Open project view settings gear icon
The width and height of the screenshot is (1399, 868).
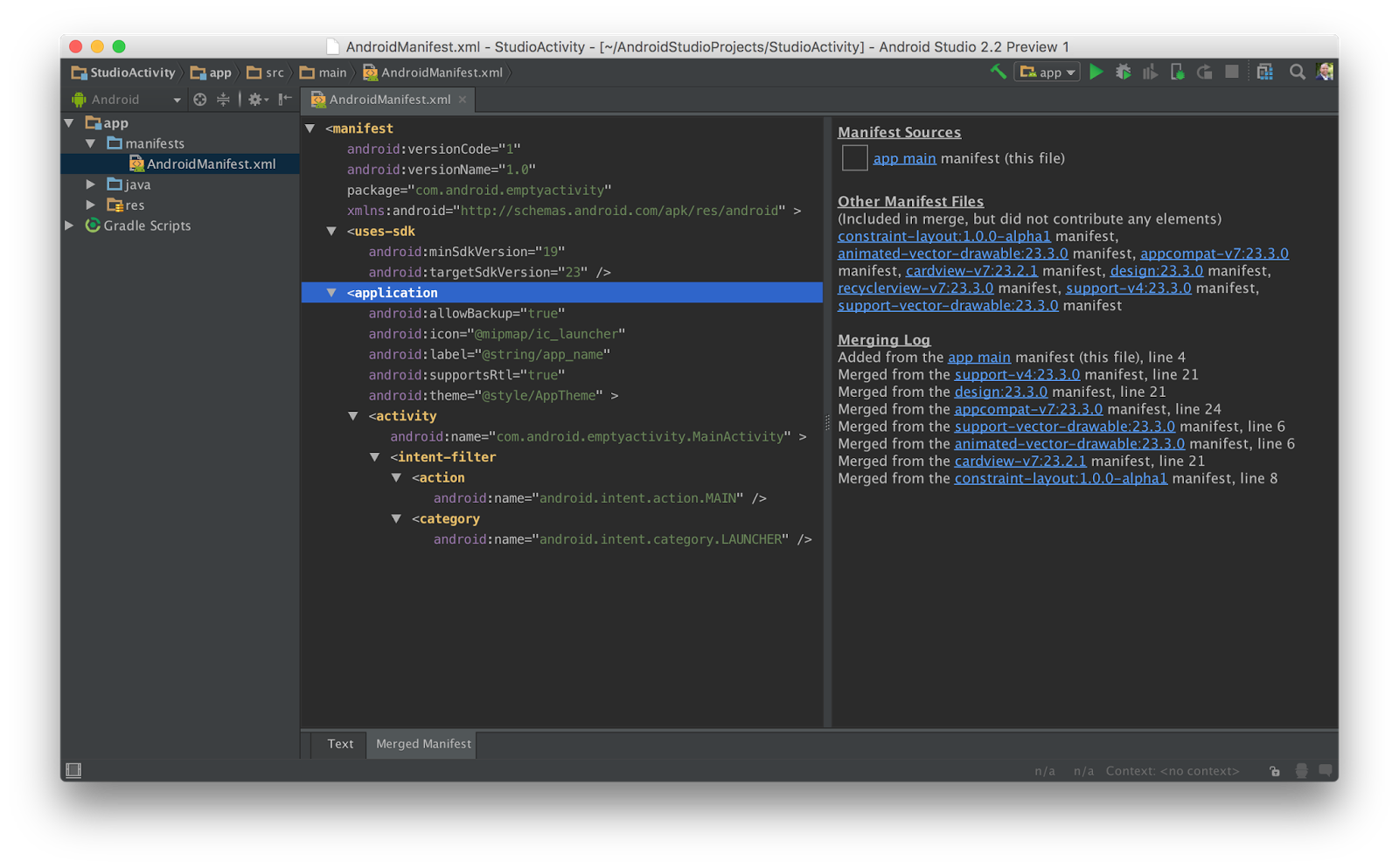pos(253,99)
